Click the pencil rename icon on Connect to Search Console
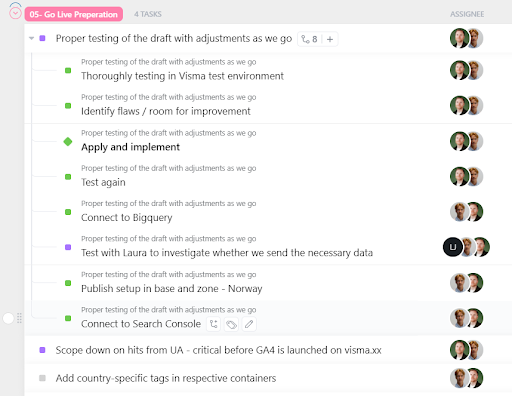Screen dimensions: 512x396 click(249, 324)
